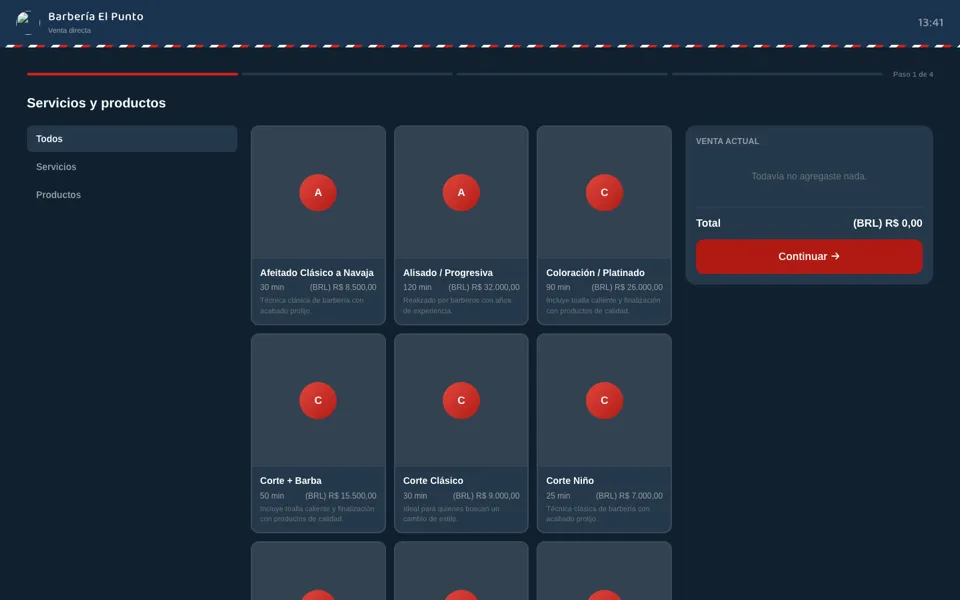Click the Servicios y productos heading
Image resolution: width=960 pixels, height=600 pixels.
click(x=96, y=103)
